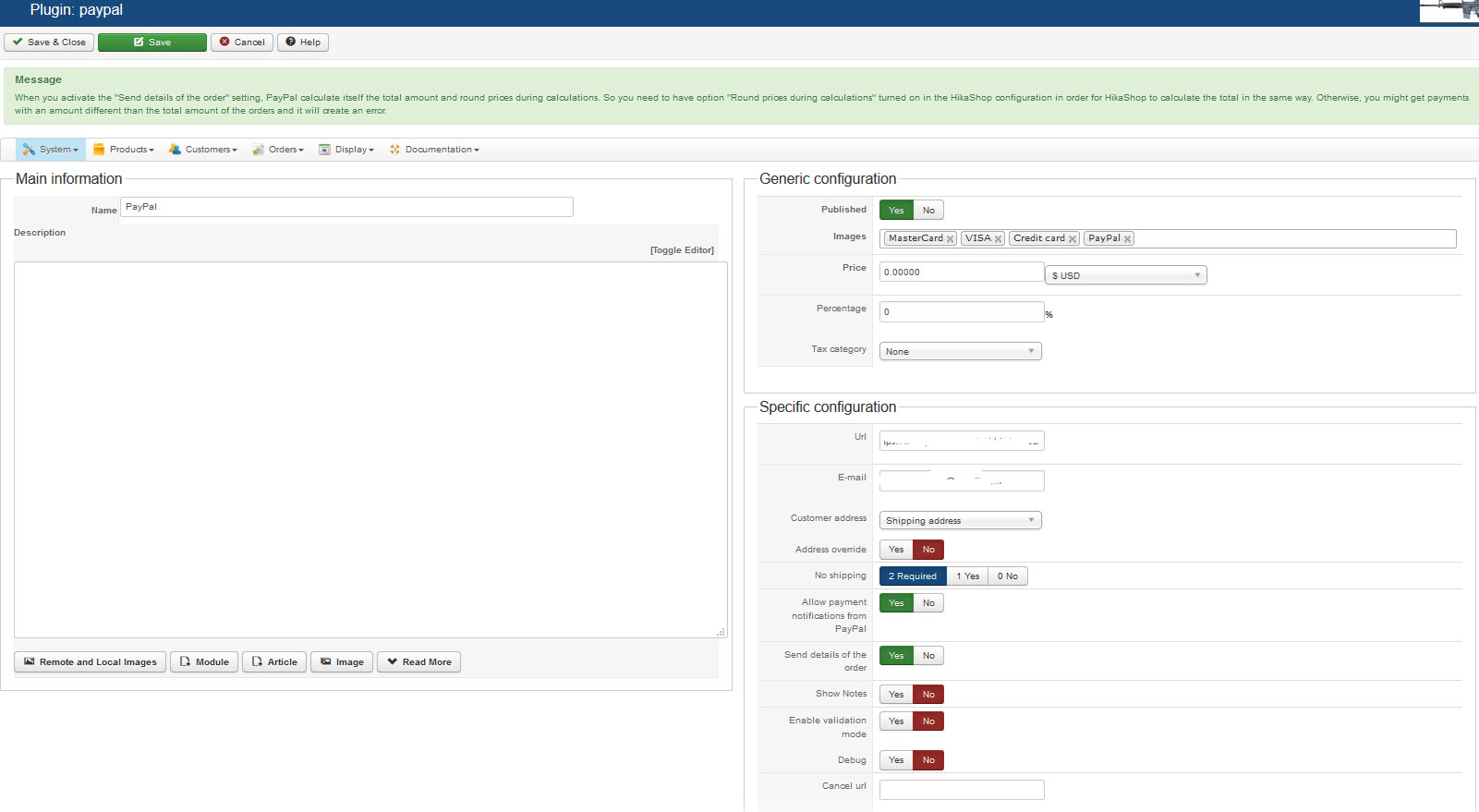This screenshot has width=1479, height=812.
Task: Click the Article button
Action: coord(274,662)
